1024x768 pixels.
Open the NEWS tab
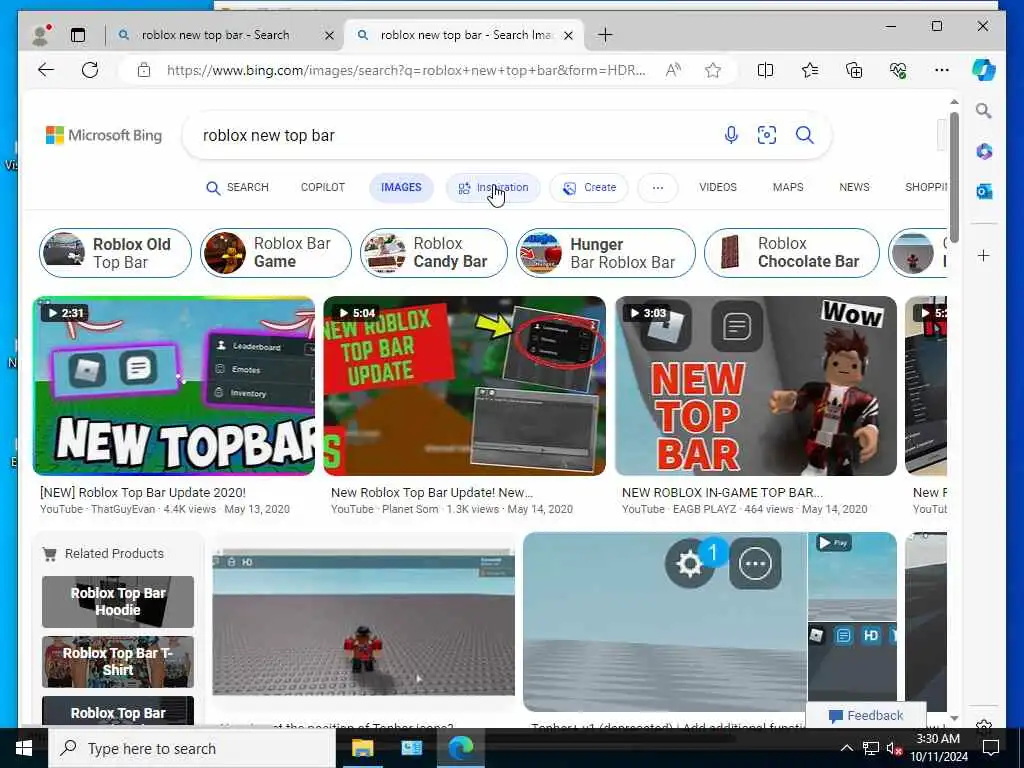(854, 187)
